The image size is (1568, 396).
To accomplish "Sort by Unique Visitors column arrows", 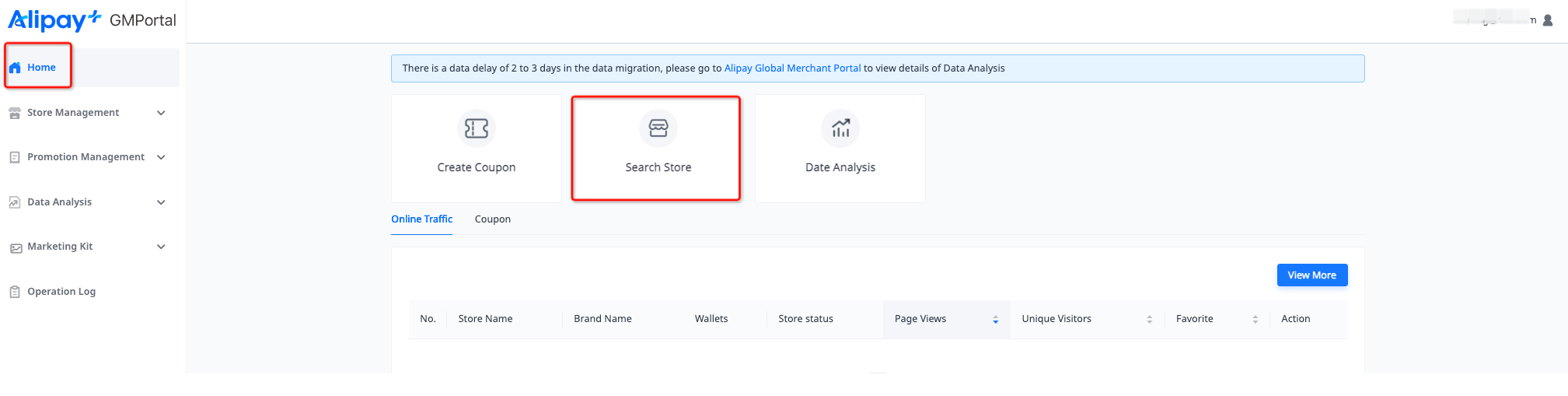I will [x=1149, y=319].
